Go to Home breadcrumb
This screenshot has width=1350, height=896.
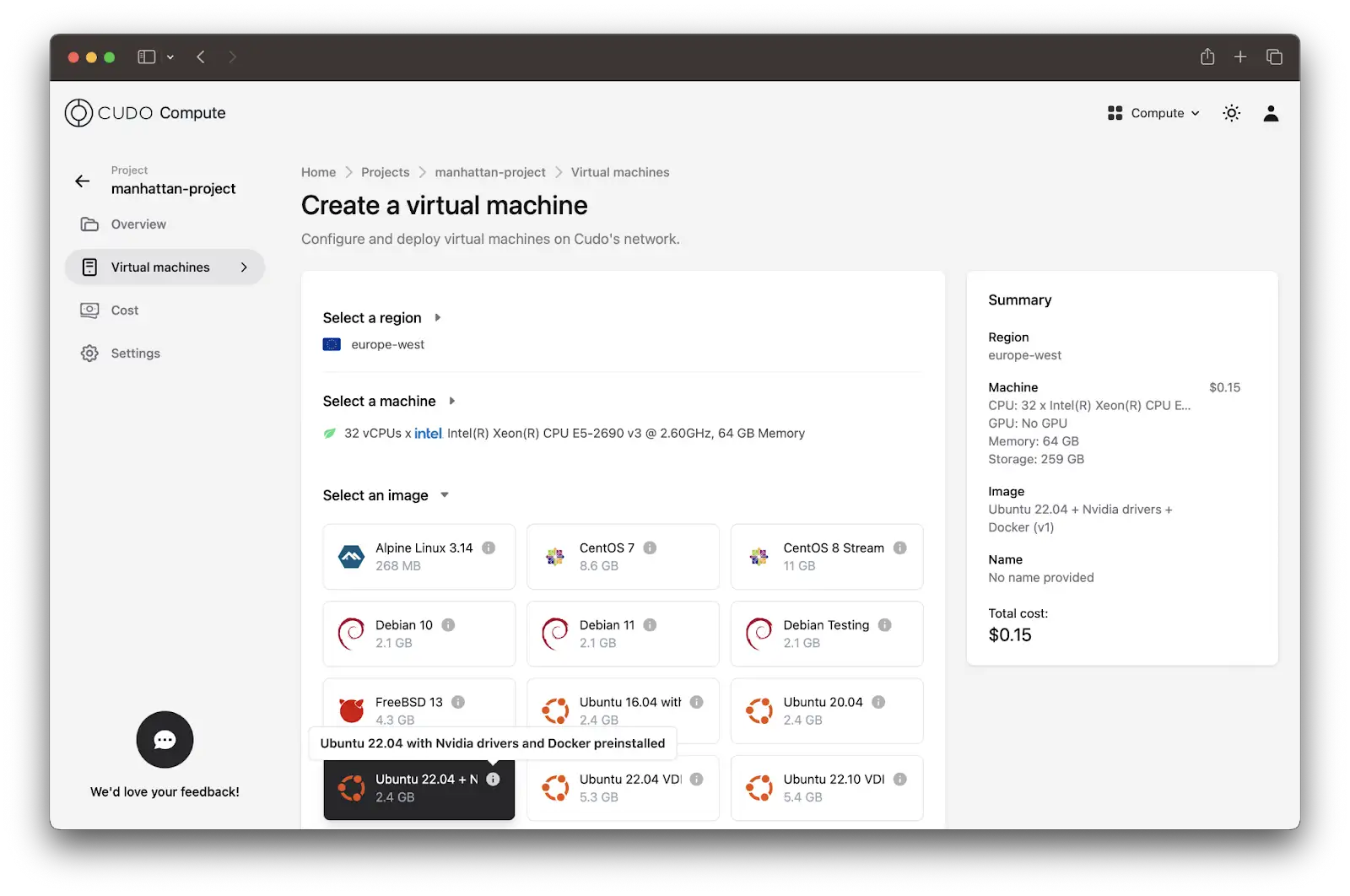click(x=318, y=172)
